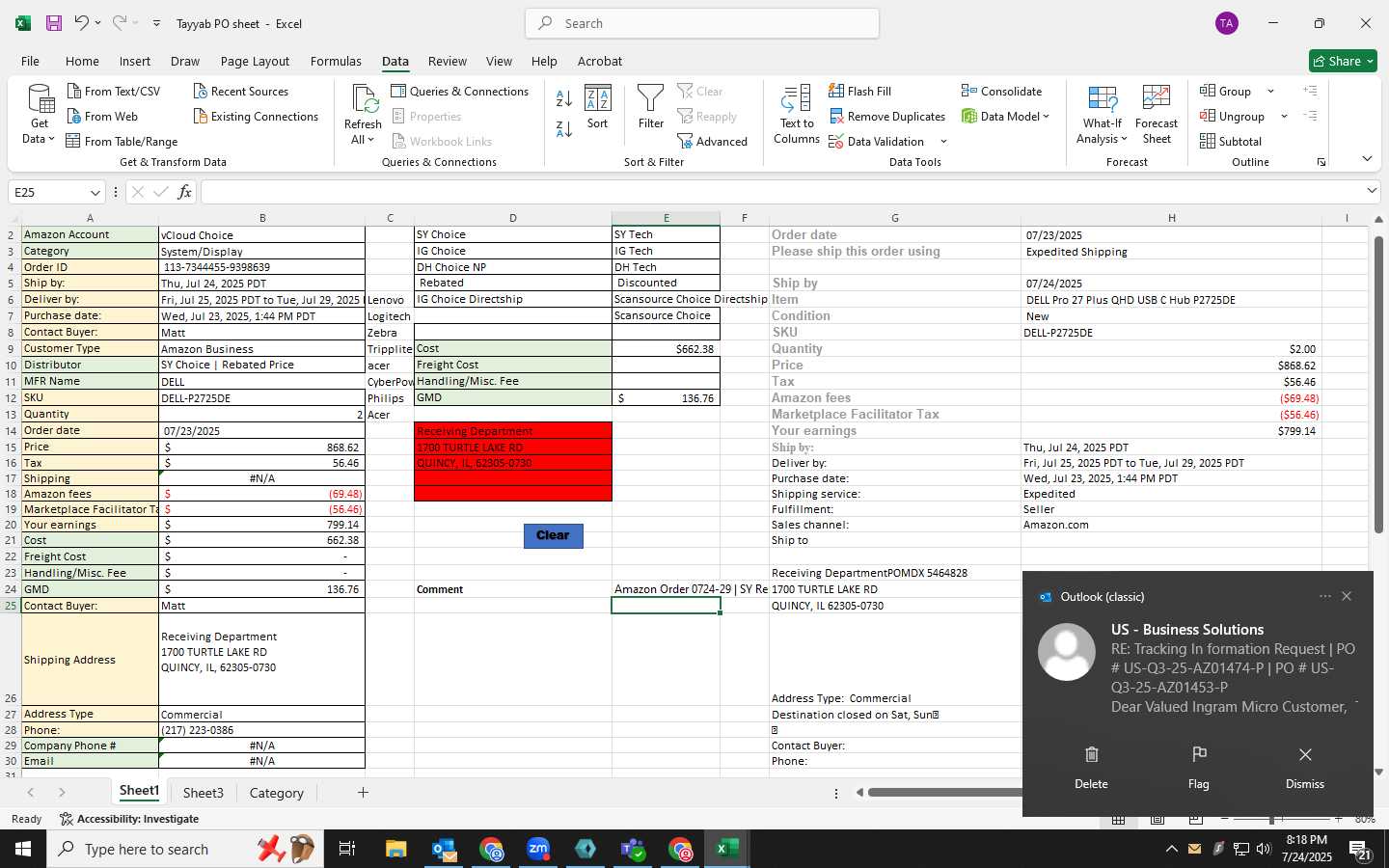
Task: Choose From Web data source
Action: click(x=102, y=117)
